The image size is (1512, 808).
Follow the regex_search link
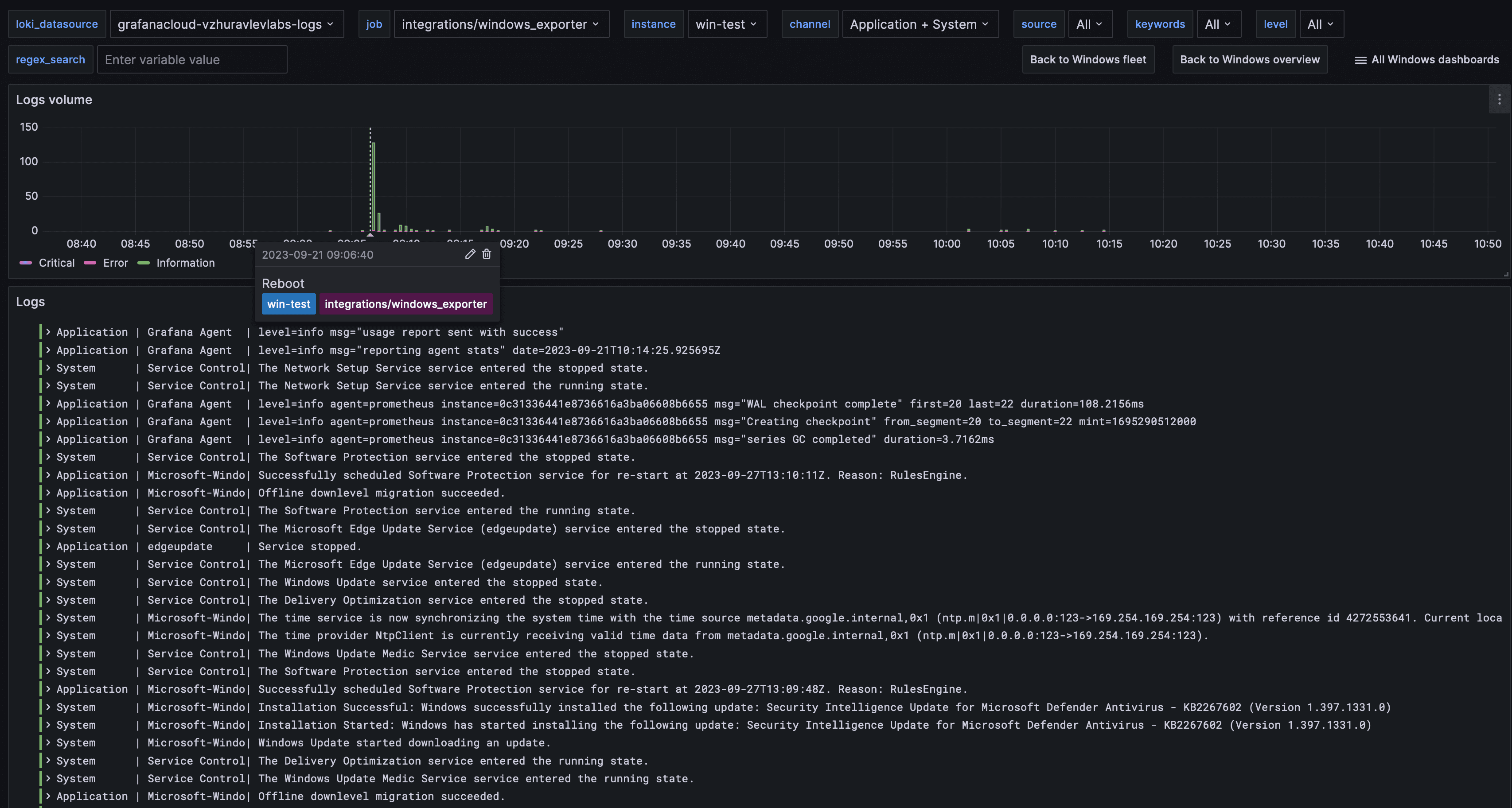[x=50, y=59]
